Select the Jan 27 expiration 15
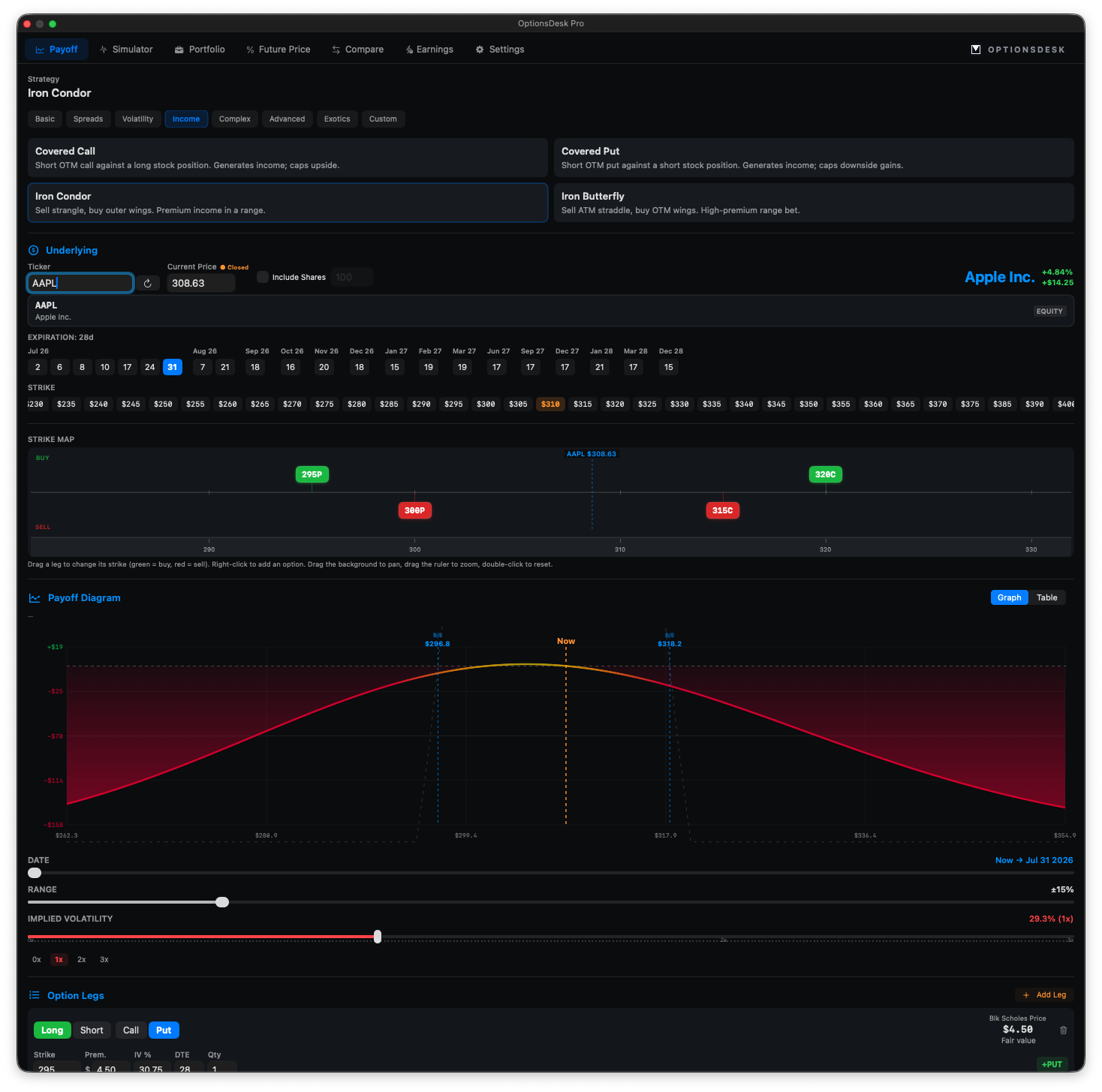 395,367
